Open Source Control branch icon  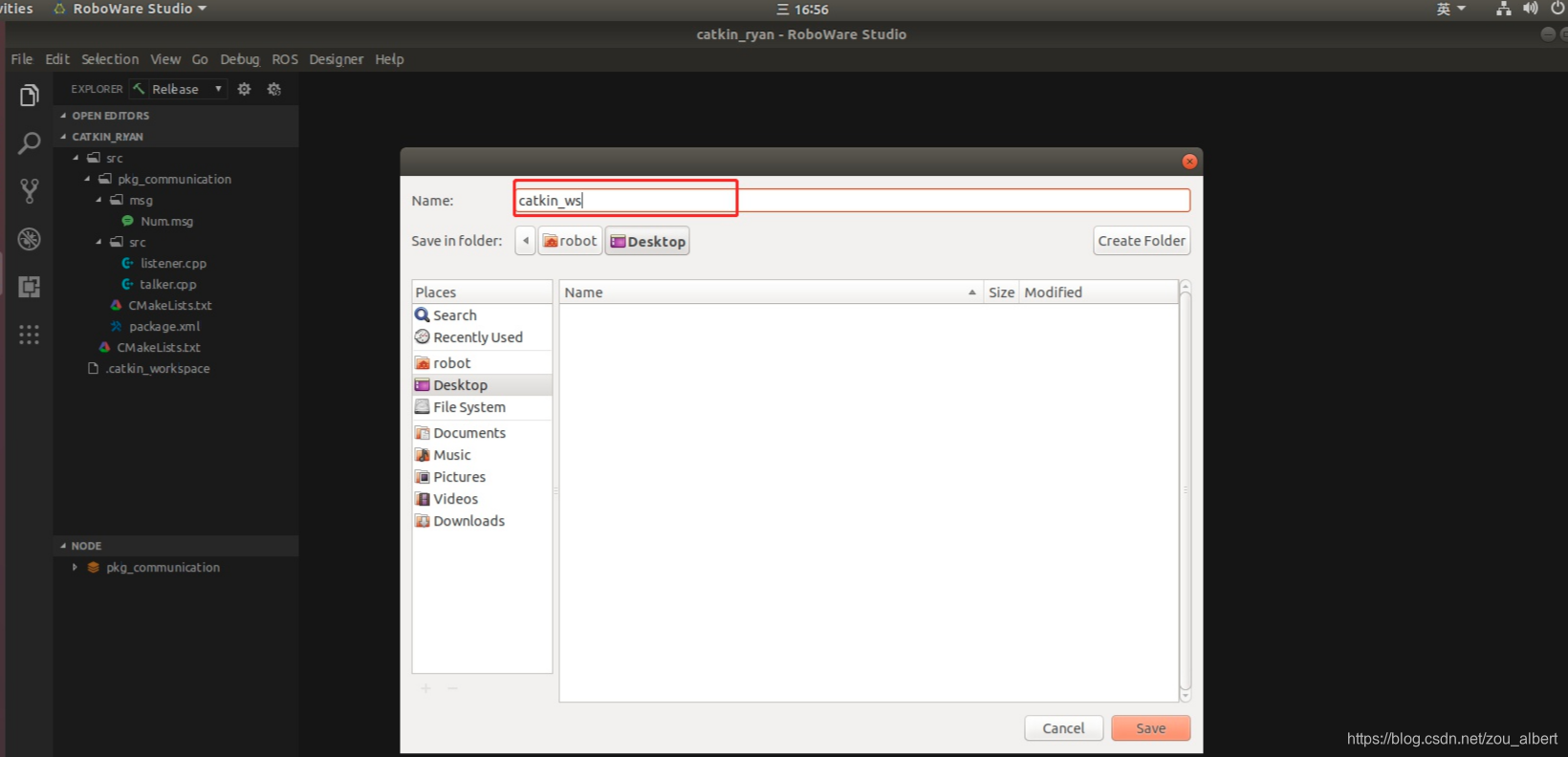point(30,191)
